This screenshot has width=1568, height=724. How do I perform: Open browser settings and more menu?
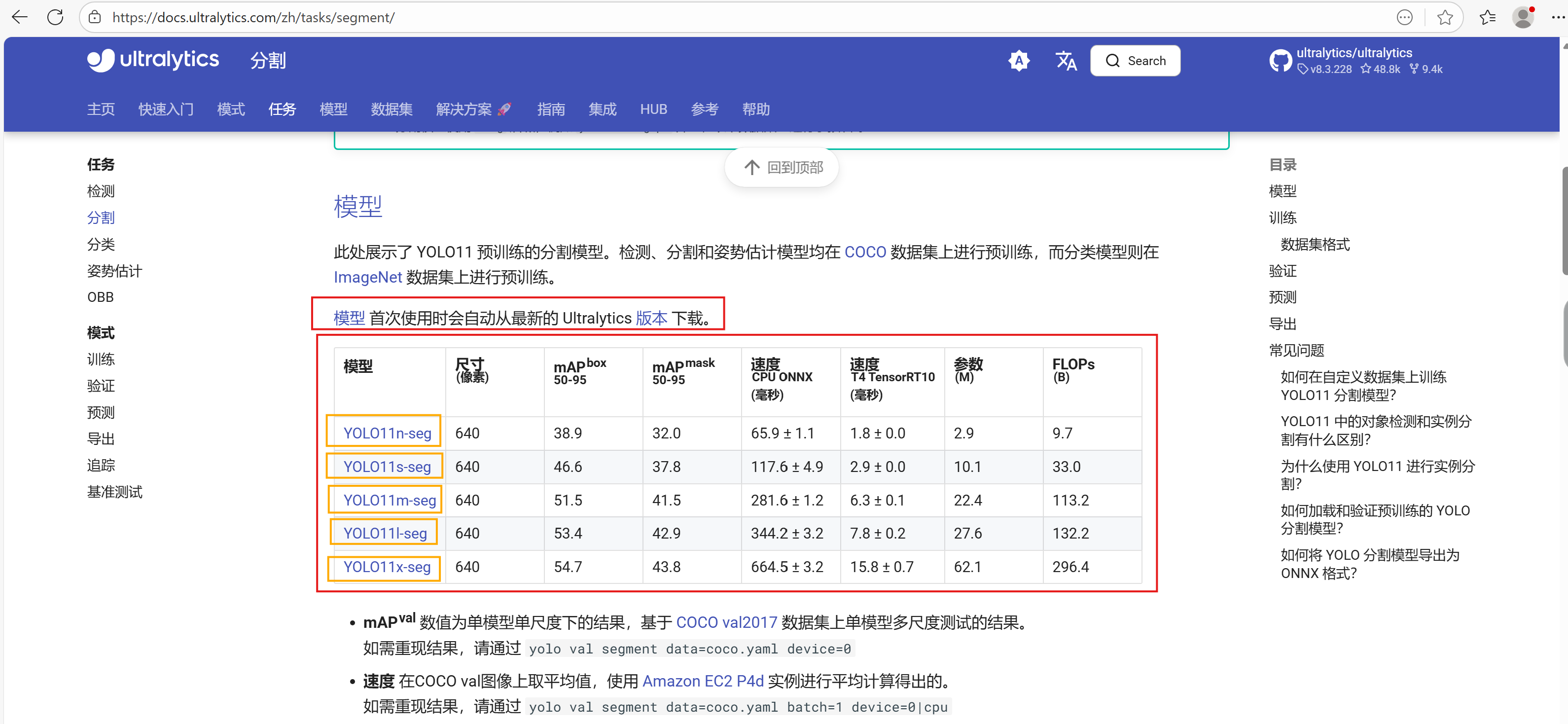(1557, 18)
